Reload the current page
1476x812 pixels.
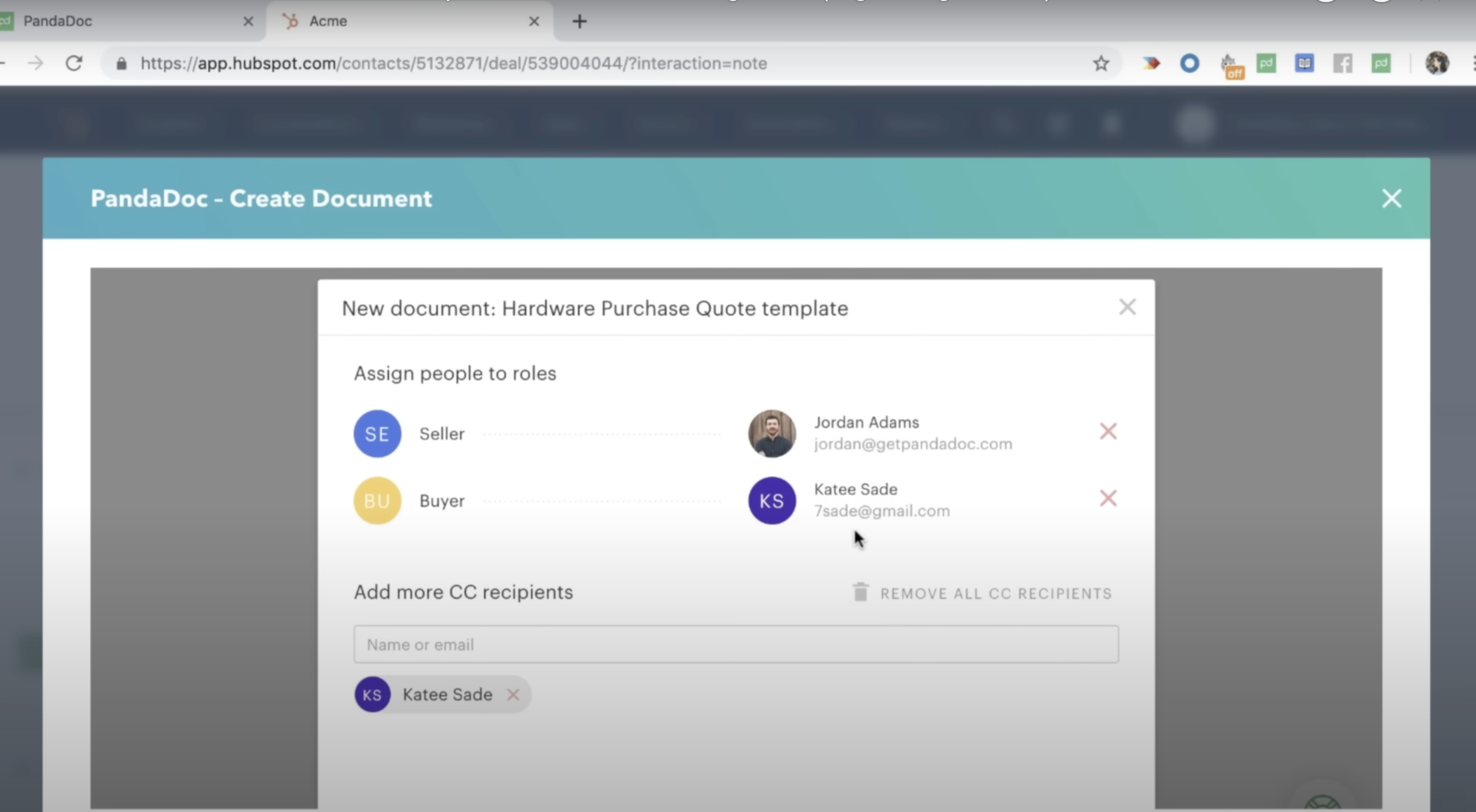[x=75, y=64]
